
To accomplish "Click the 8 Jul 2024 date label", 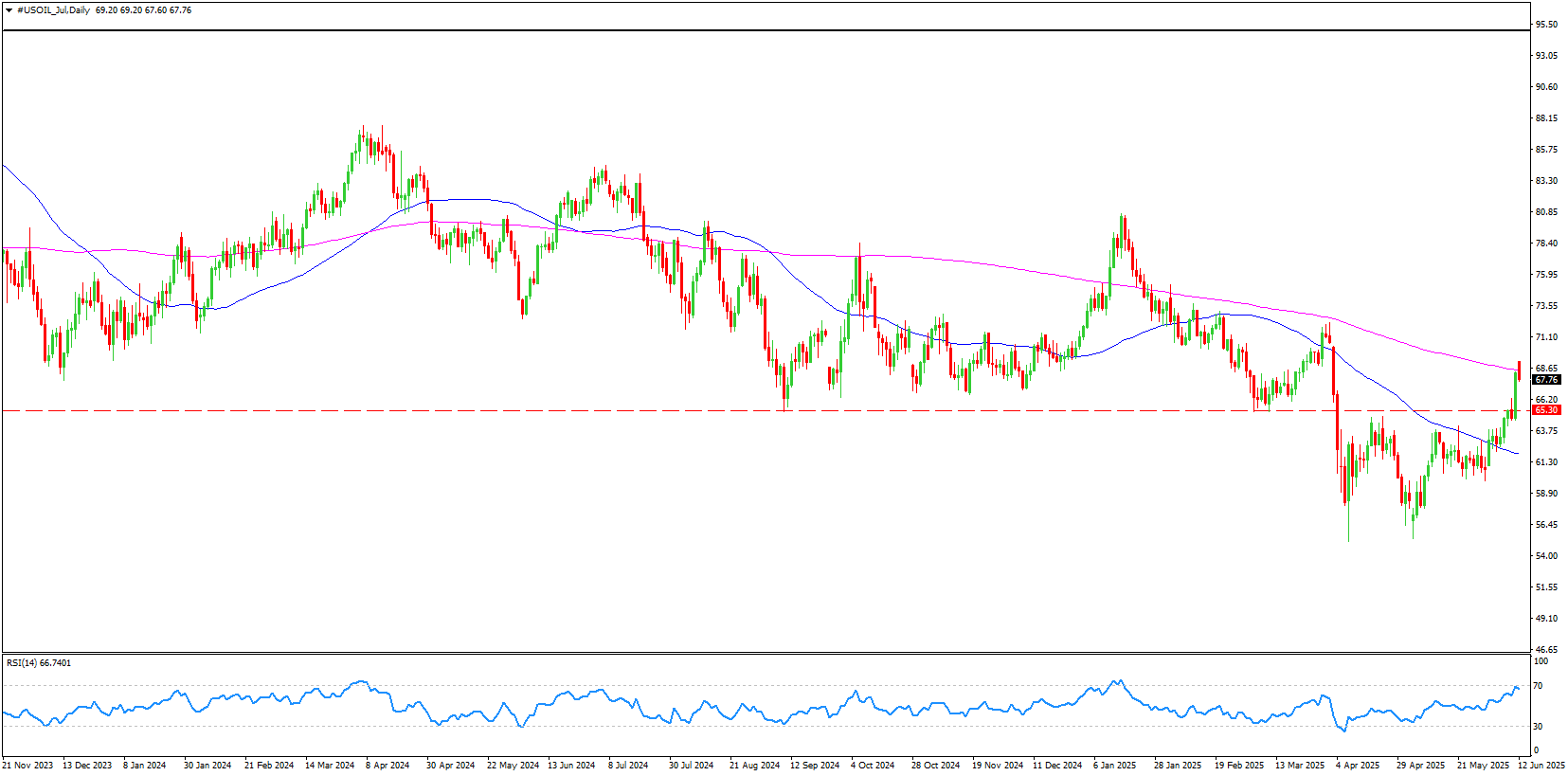I will point(628,766).
